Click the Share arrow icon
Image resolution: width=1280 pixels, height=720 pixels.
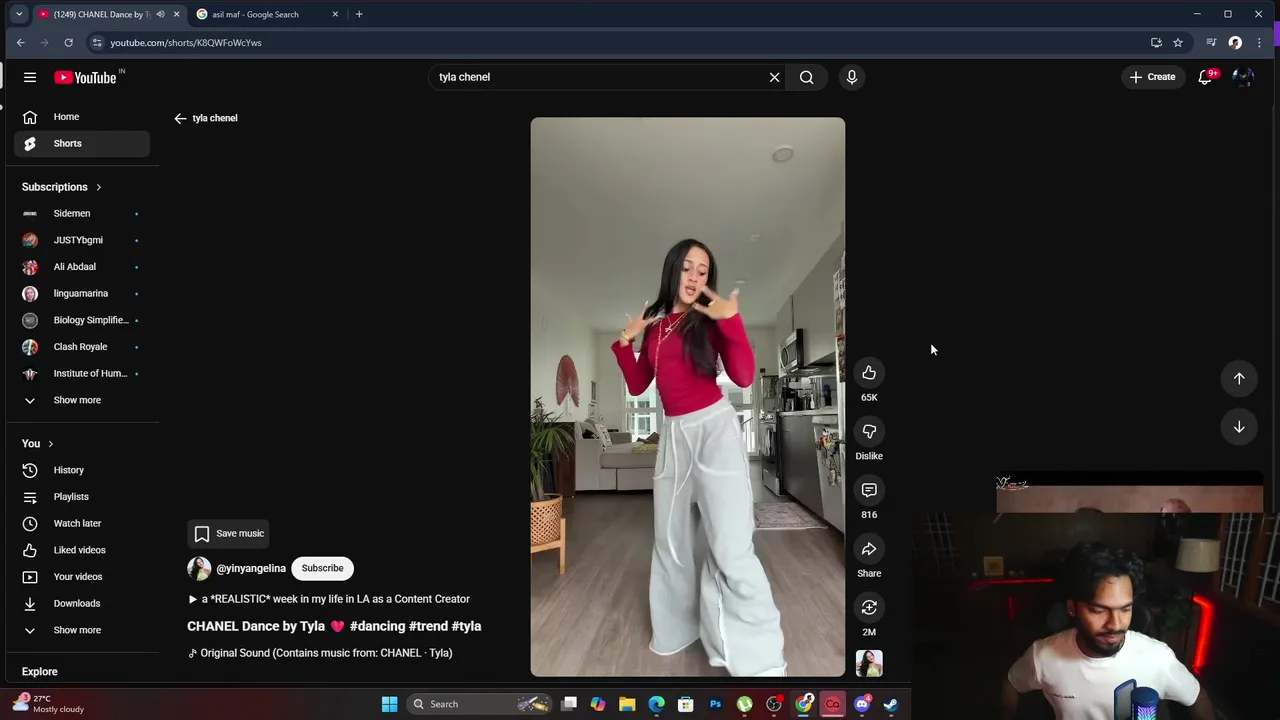pos(869,549)
